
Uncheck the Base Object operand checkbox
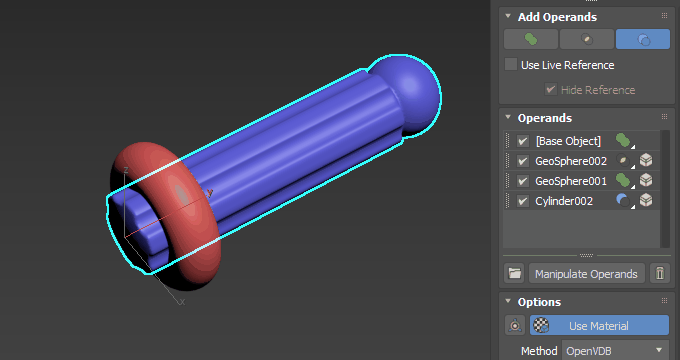click(x=523, y=141)
